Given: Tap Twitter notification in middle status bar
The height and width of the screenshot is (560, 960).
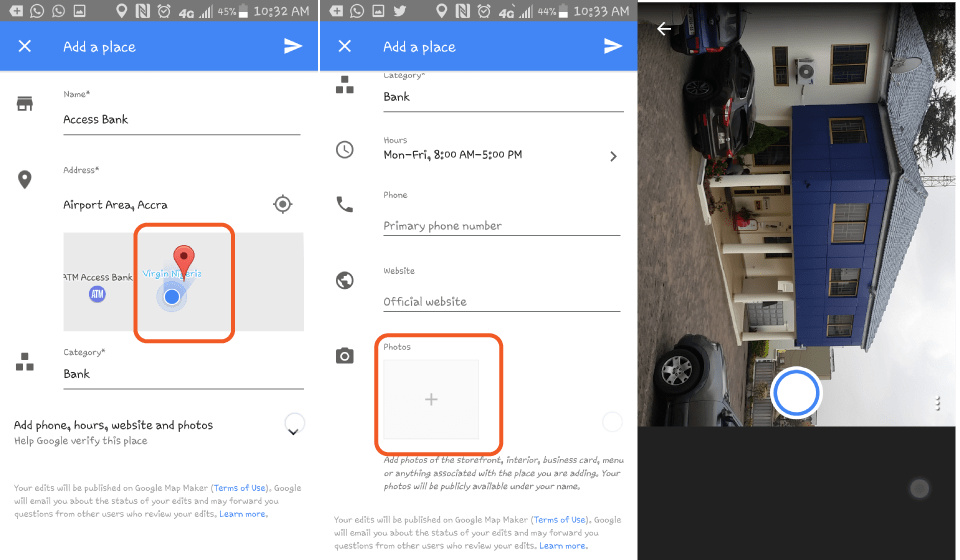Looking at the screenshot, I should click(400, 11).
